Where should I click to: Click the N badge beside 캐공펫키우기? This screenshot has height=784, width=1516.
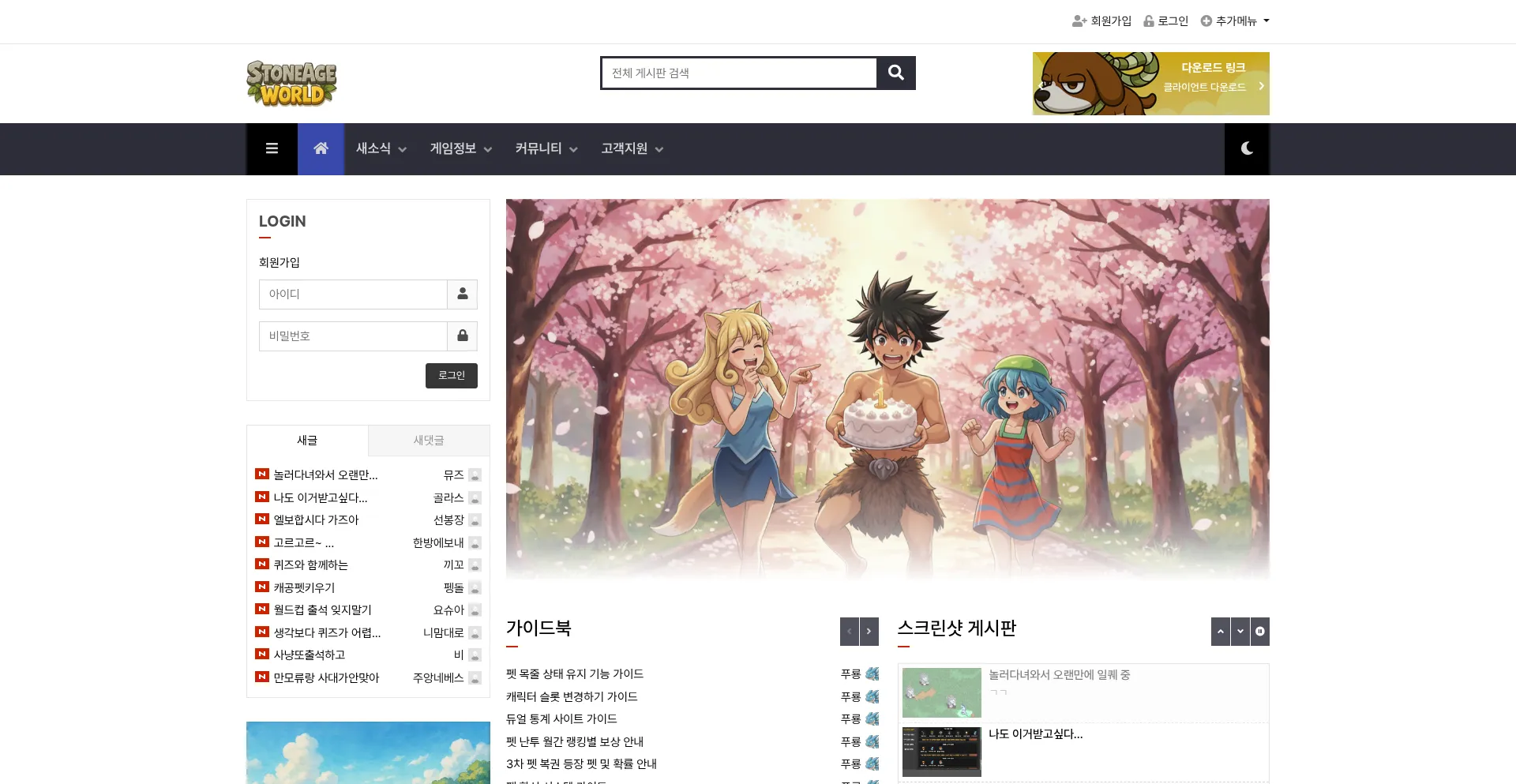262,587
